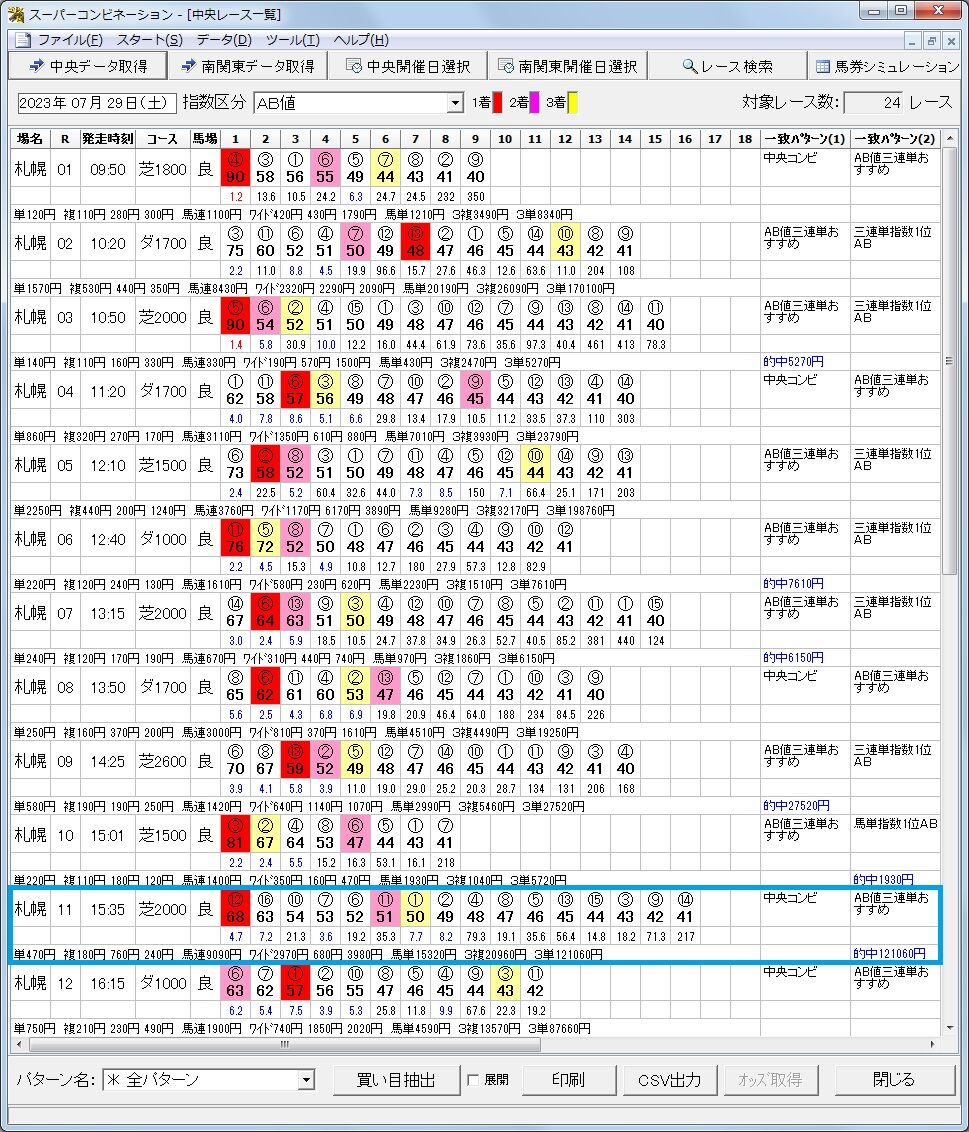Screen dimensions: 969x1132
Task: Click the コース column header
Action: click(162, 139)
